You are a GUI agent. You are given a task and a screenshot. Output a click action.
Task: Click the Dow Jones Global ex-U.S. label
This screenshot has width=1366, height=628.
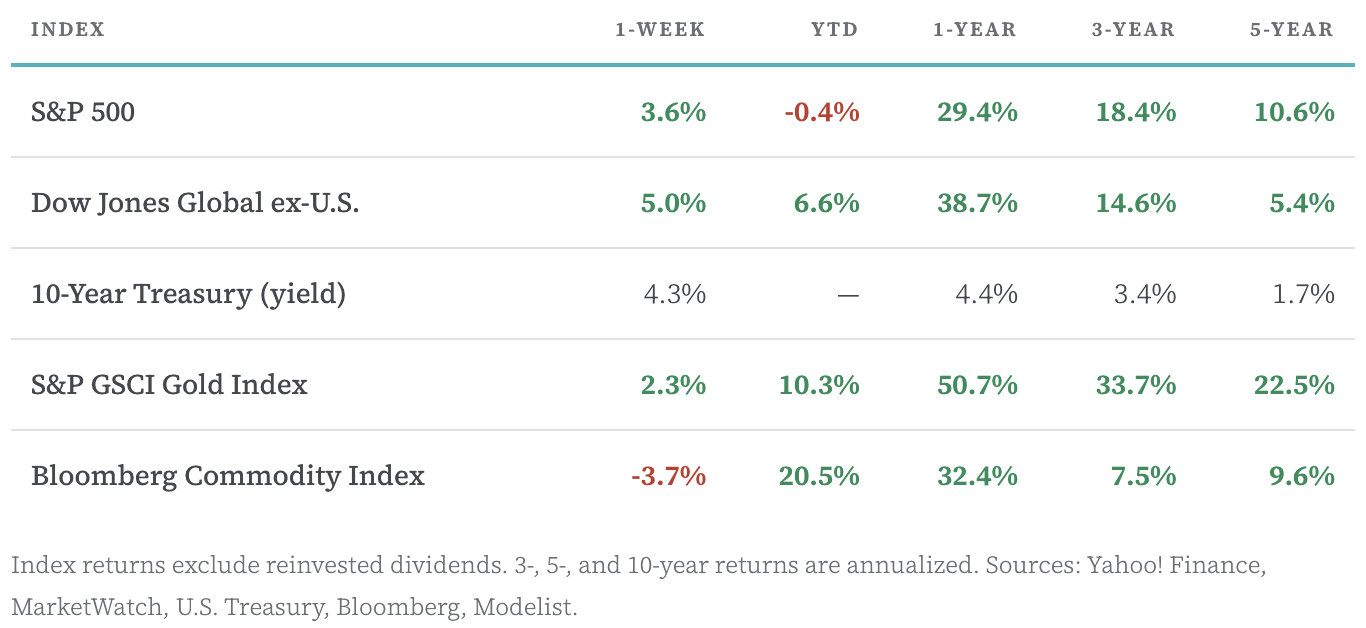coord(195,203)
